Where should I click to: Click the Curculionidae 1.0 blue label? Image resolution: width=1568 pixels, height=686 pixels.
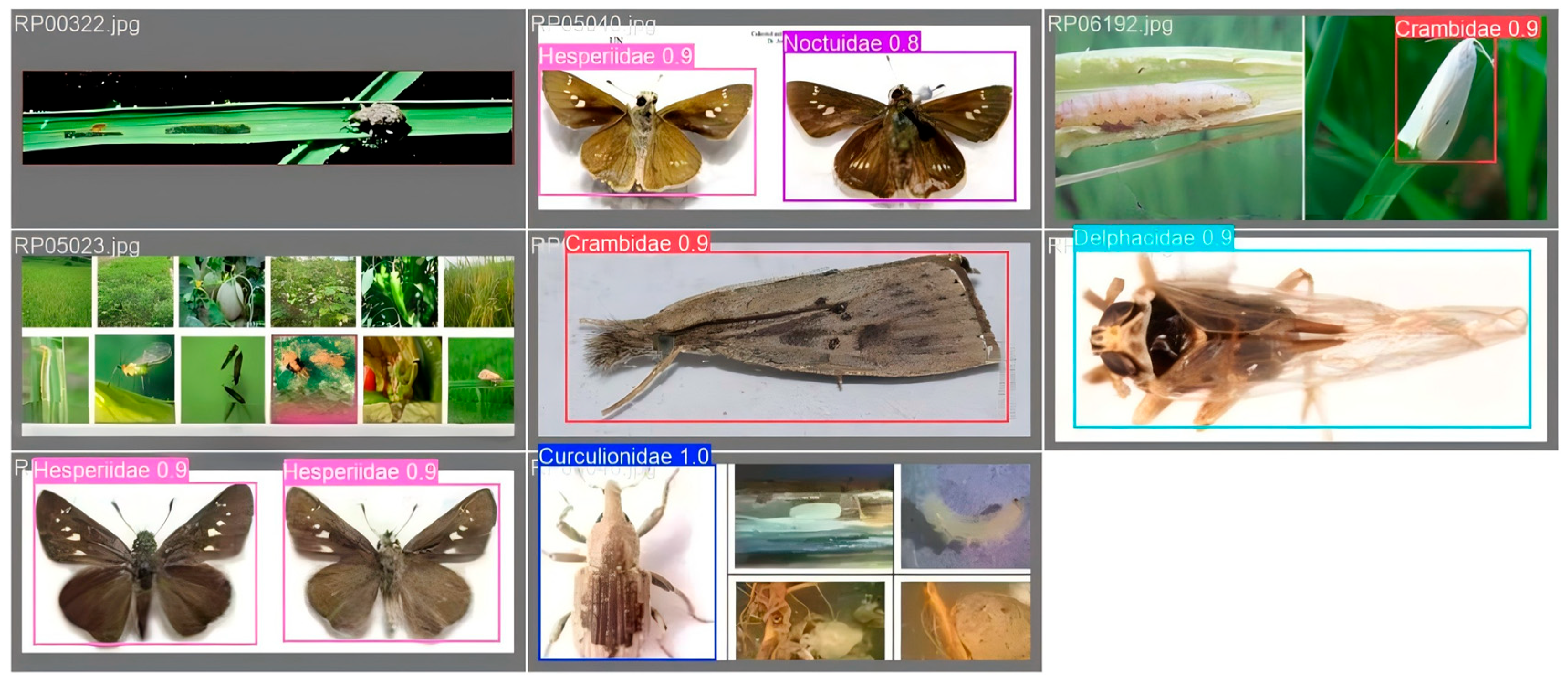(624, 456)
